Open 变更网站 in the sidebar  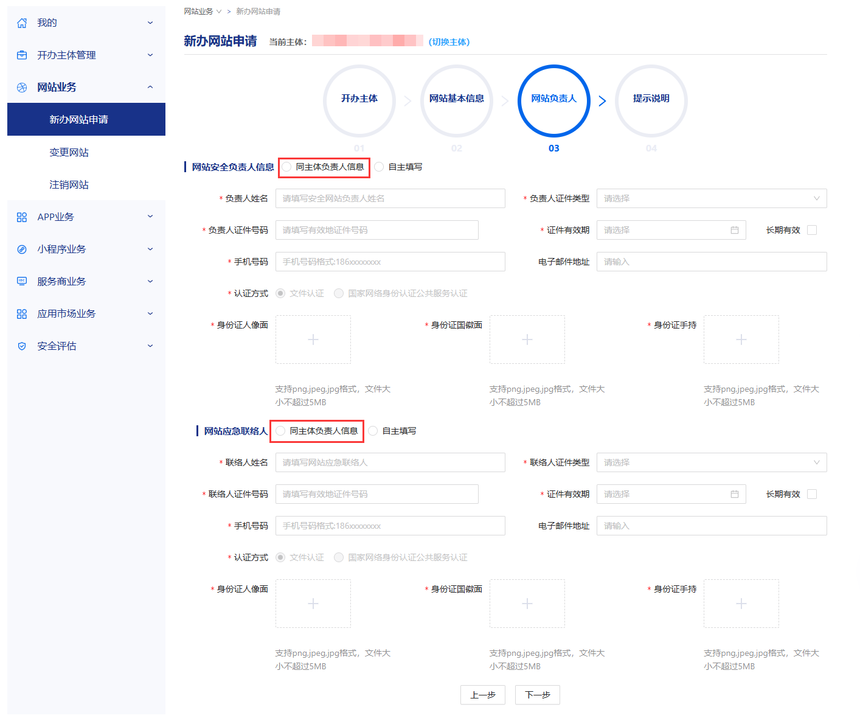point(69,152)
